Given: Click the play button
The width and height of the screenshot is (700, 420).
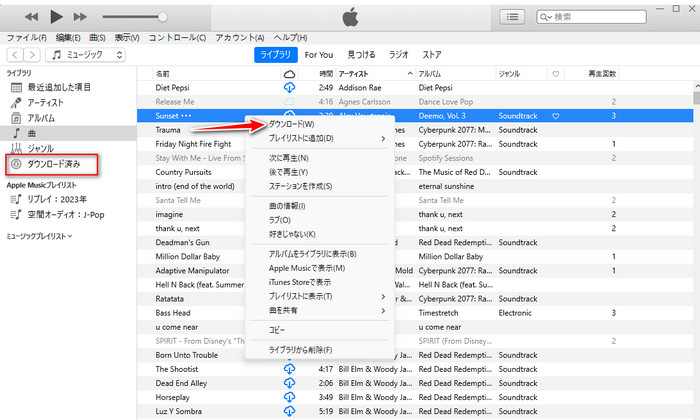Looking at the screenshot, I should [56, 17].
